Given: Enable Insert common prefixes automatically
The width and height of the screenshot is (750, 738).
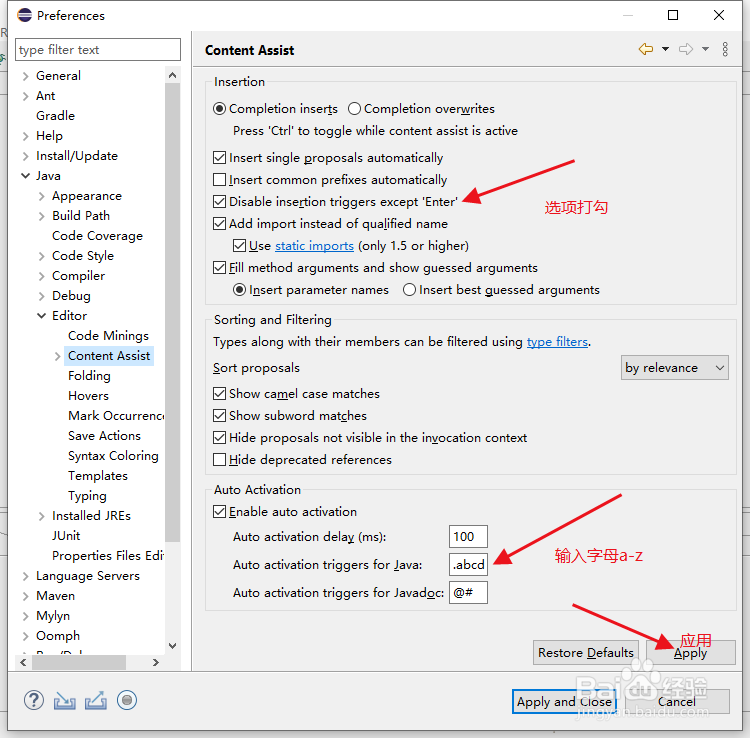Looking at the screenshot, I should click(220, 179).
